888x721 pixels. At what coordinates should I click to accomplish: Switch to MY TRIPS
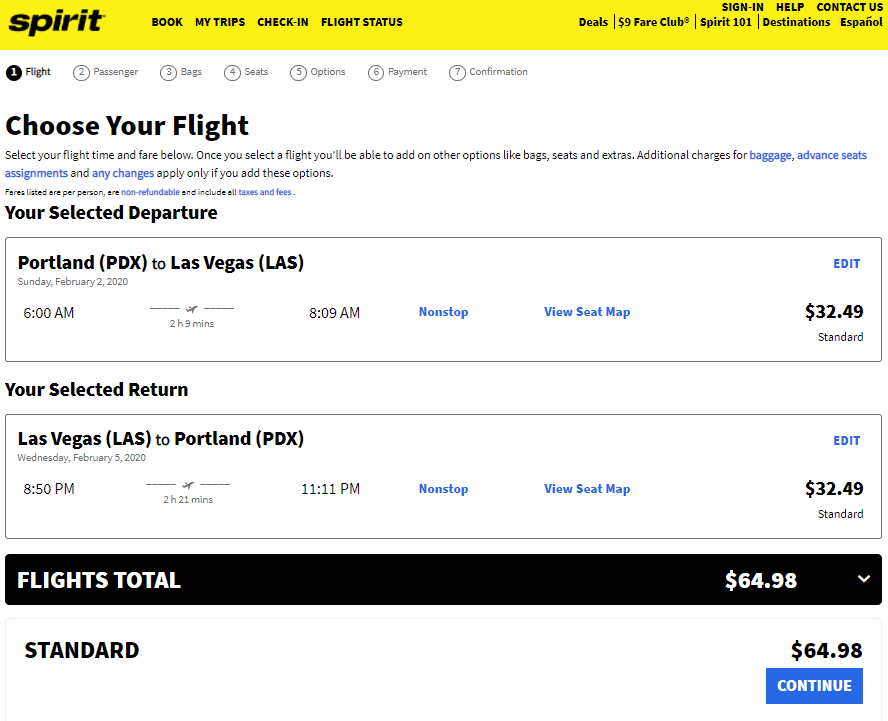(x=220, y=21)
